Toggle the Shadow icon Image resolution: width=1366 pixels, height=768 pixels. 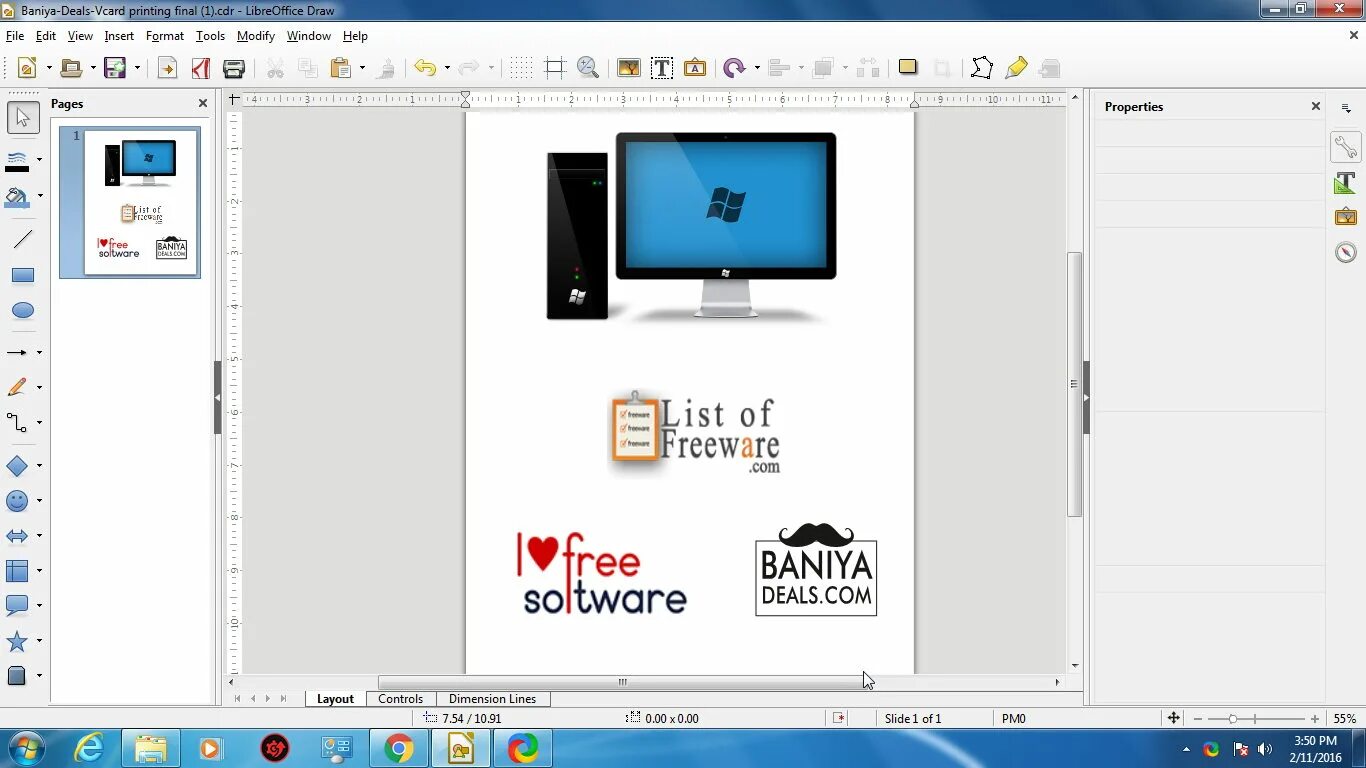pyautogui.click(x=907, y=67)
